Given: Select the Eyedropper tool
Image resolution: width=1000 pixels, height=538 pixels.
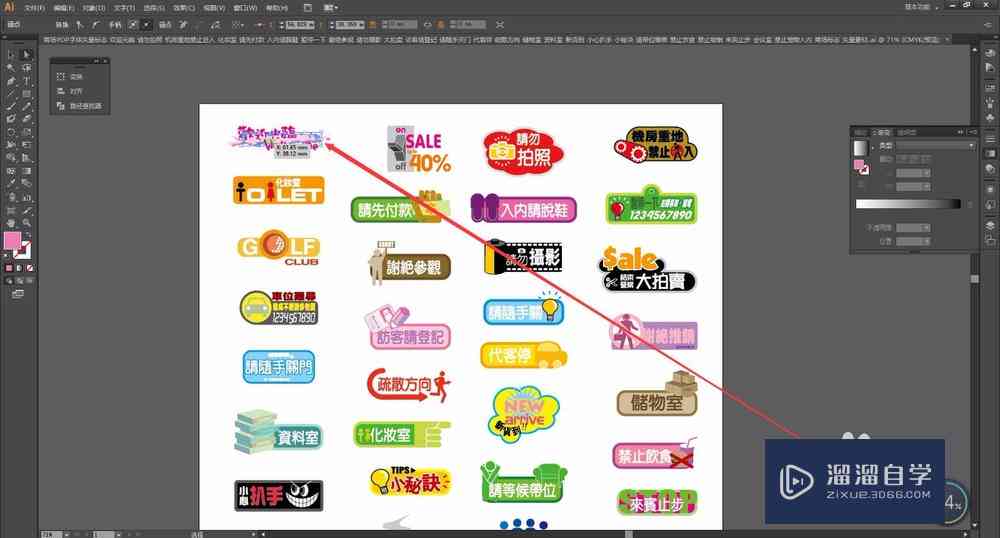Looking at the screenshot, I should (x=10, y=184).
